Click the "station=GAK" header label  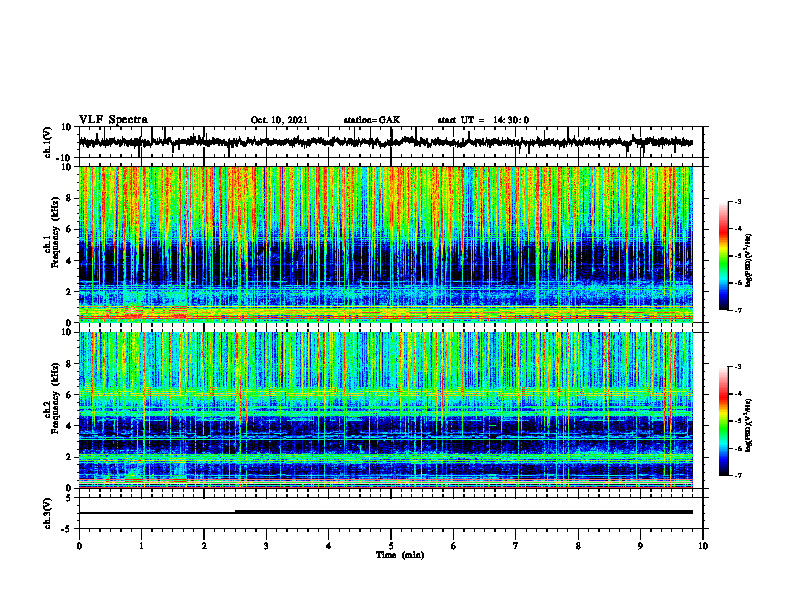tap(372, 120)
